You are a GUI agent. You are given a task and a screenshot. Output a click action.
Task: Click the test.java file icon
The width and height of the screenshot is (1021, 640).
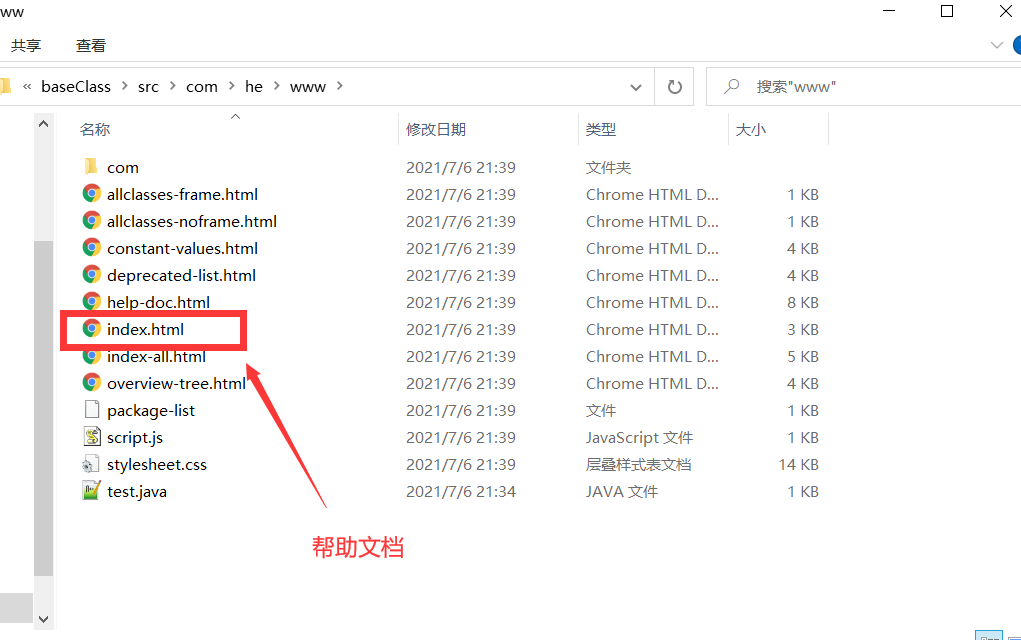click(x=91, y=491)
